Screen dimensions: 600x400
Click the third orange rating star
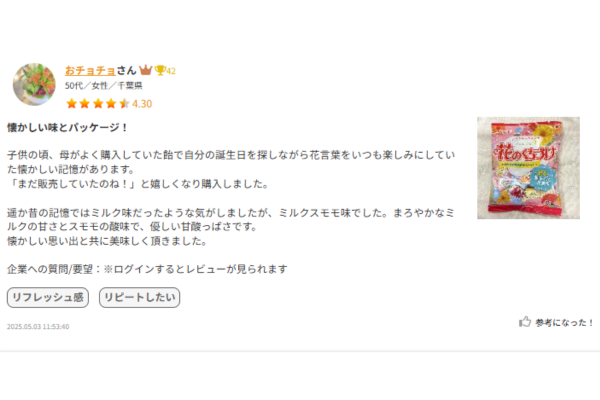[x=98, y=103]
